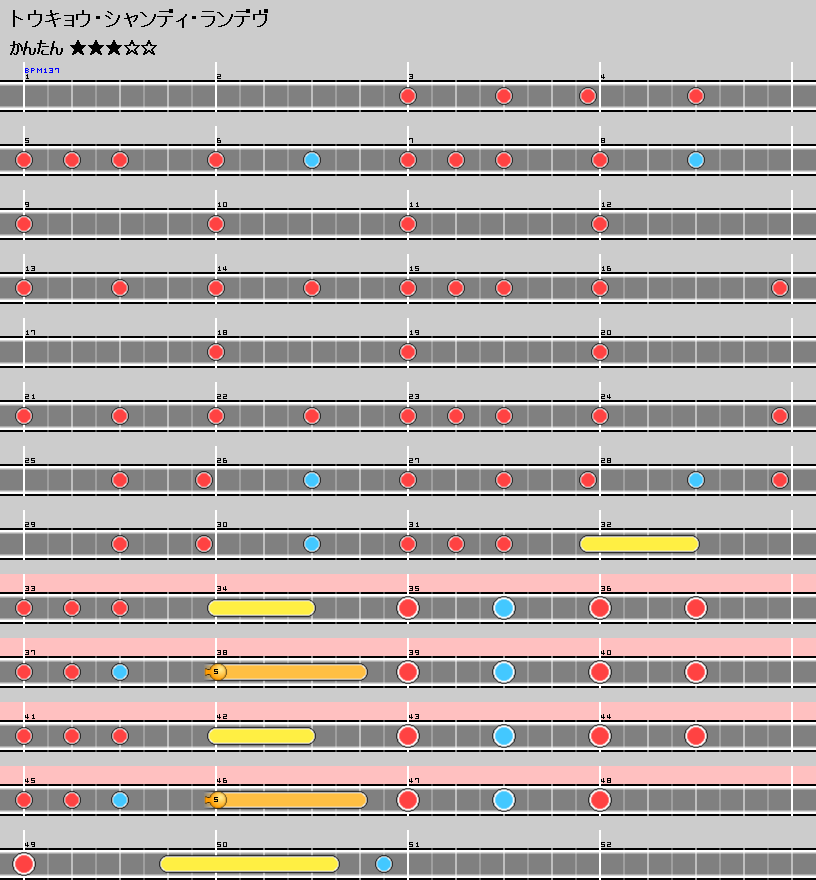The height and width of the screenshot is (880, 816).
Task: Select the blue note in measure 26
Action: pos(312,480)
